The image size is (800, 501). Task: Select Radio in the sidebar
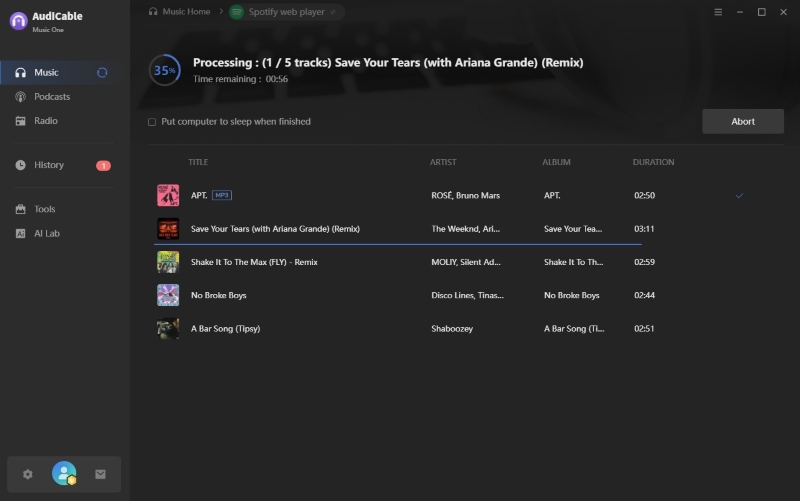(46, 121)
